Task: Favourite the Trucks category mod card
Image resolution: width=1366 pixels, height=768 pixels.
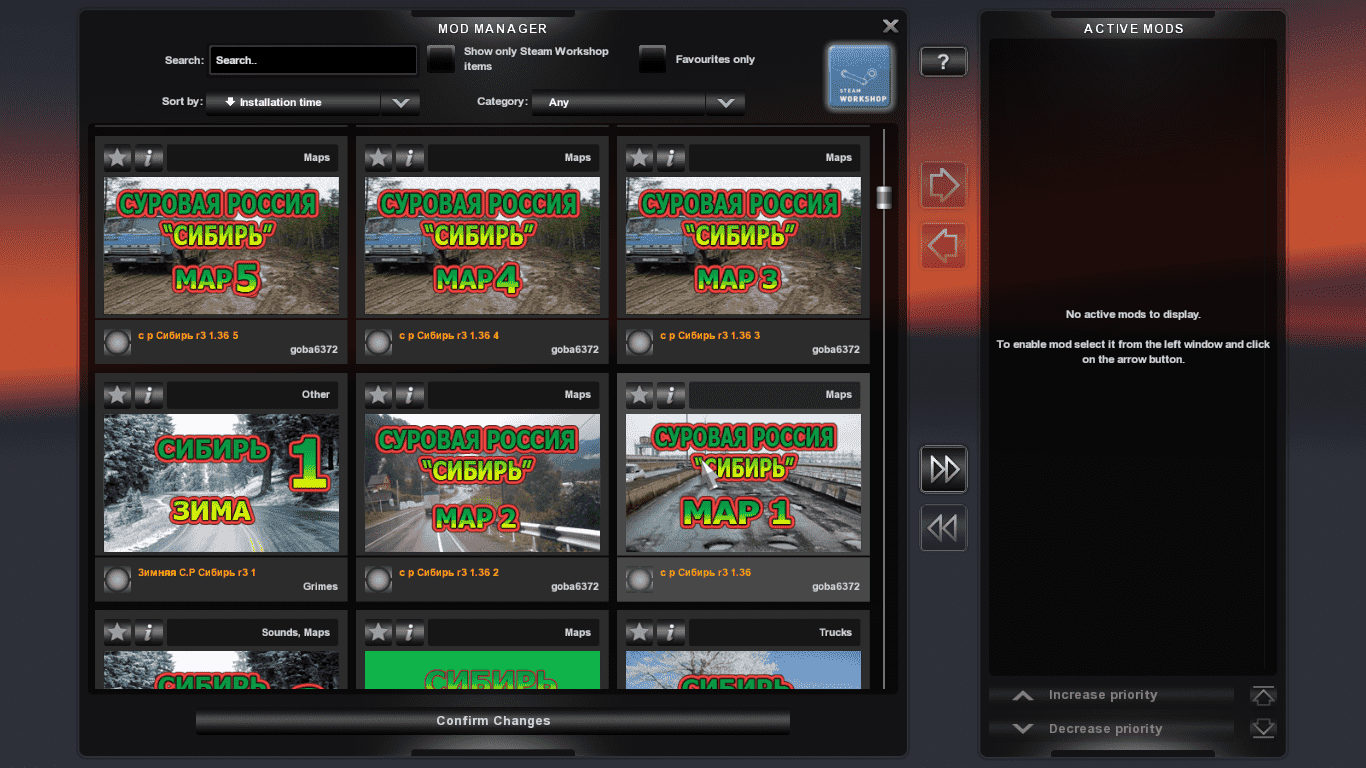Action: click(640, 632)
